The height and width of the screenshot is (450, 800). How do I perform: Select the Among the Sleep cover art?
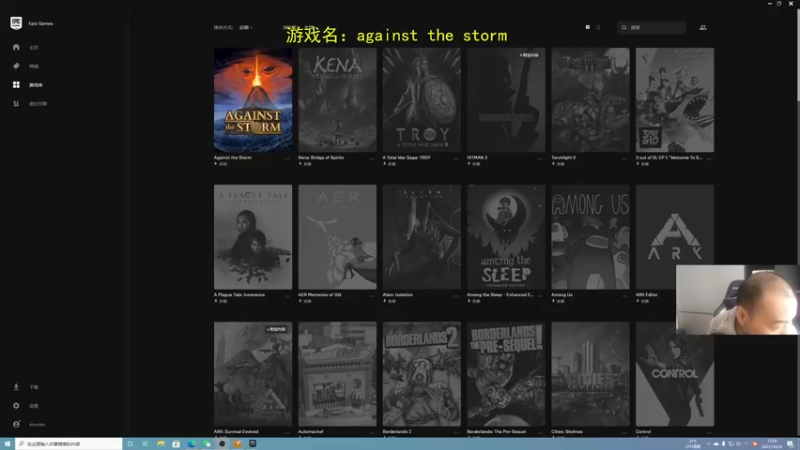(x=506, y=237)
